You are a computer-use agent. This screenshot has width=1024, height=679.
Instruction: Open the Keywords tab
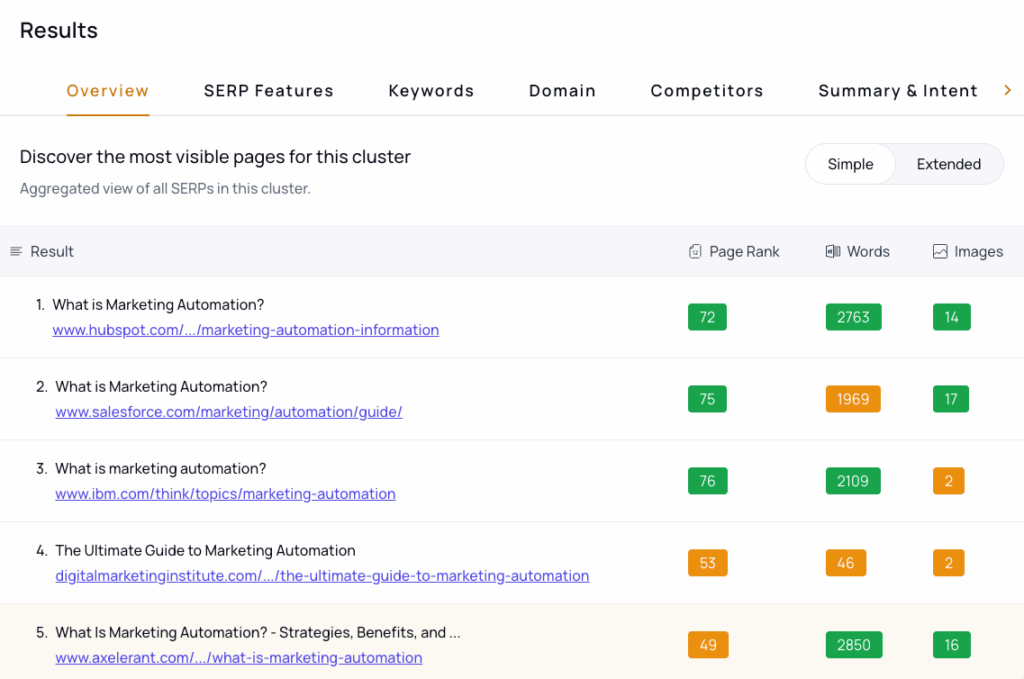tap(431, 91)
